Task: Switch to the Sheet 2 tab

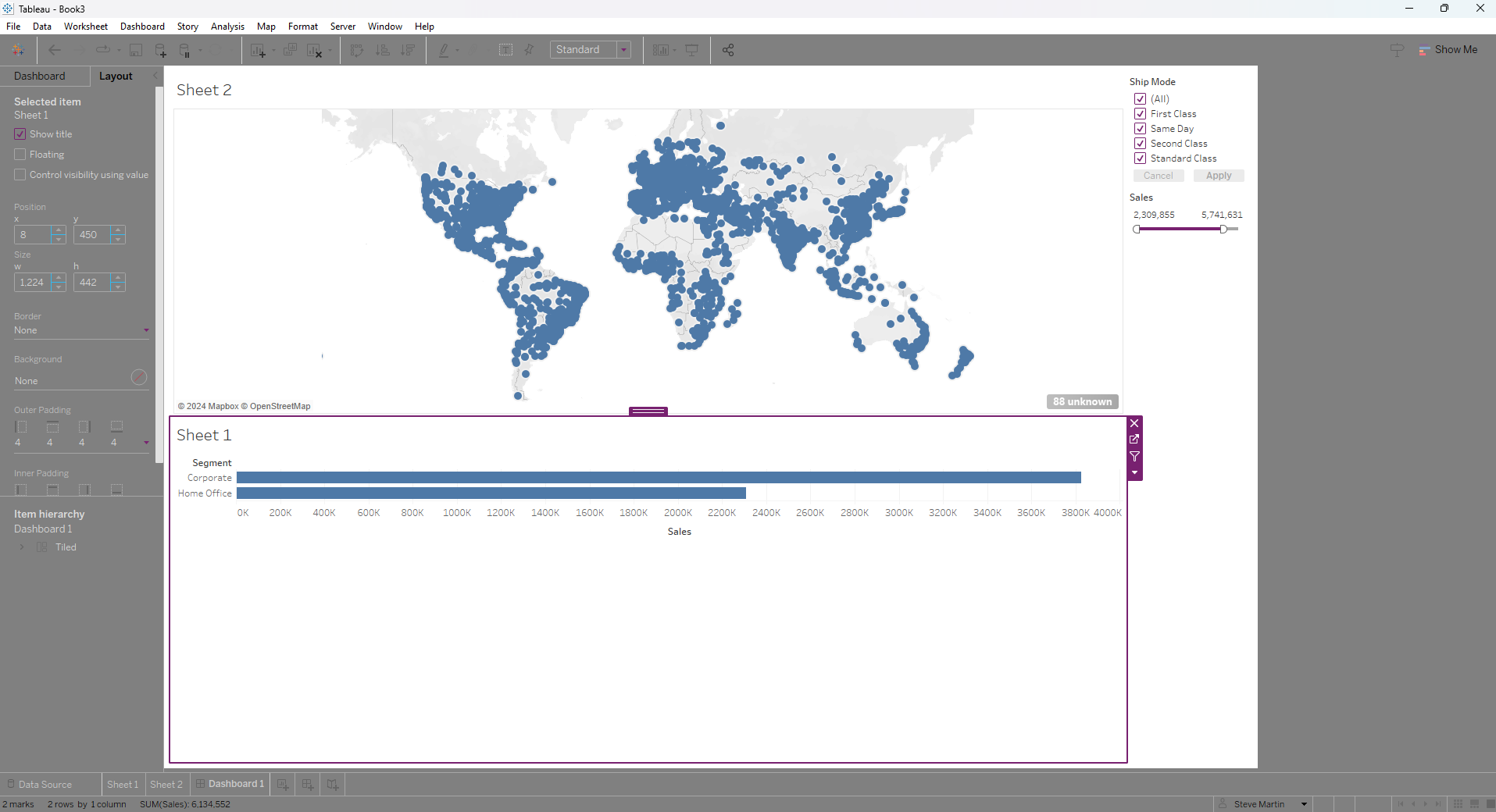Action: point(166,784)
